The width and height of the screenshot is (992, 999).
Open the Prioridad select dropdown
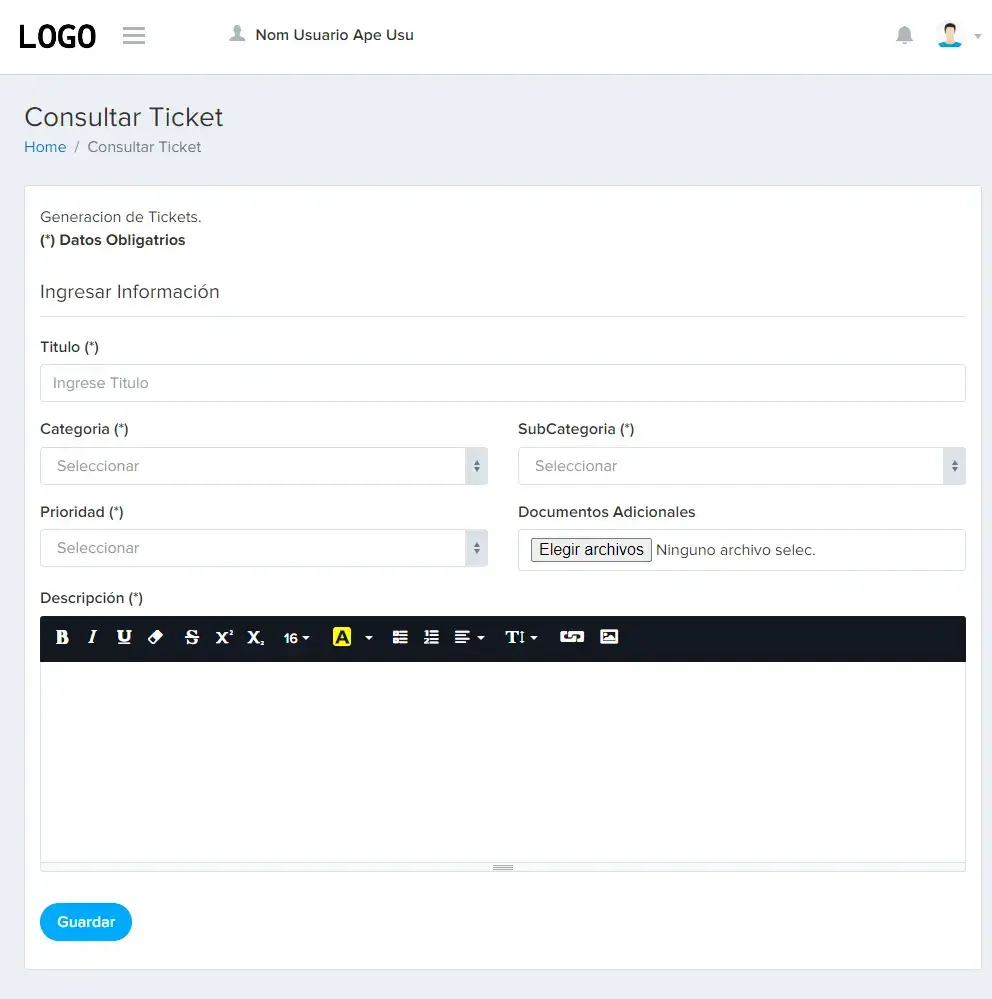pos(264,548)
